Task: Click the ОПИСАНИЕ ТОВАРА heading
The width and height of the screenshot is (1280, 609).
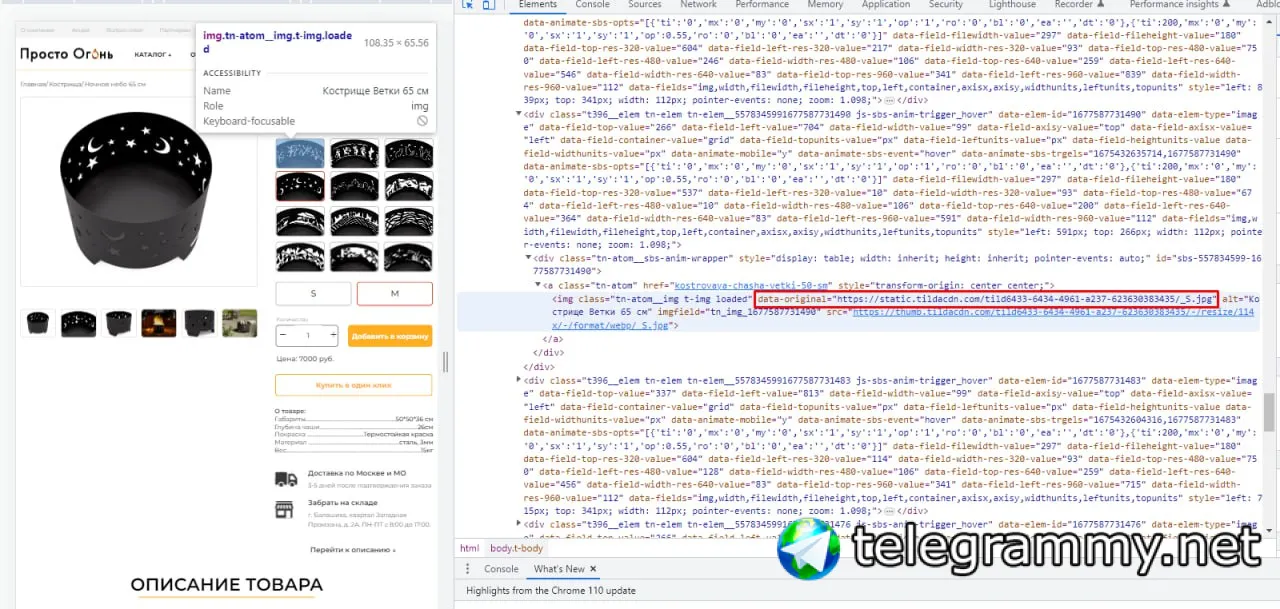Action: 227,585
